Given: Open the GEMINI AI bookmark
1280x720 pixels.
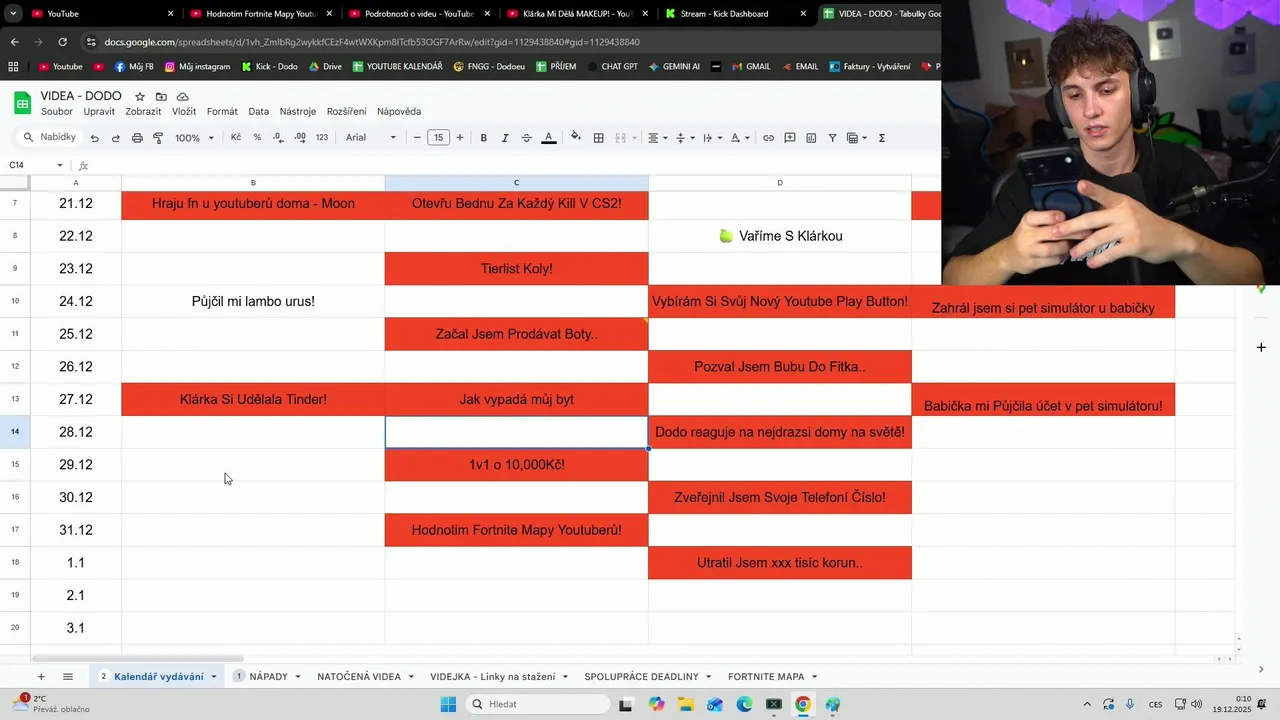Looking at the screenshot, I should pyautogui.click(x=674, y=67).
